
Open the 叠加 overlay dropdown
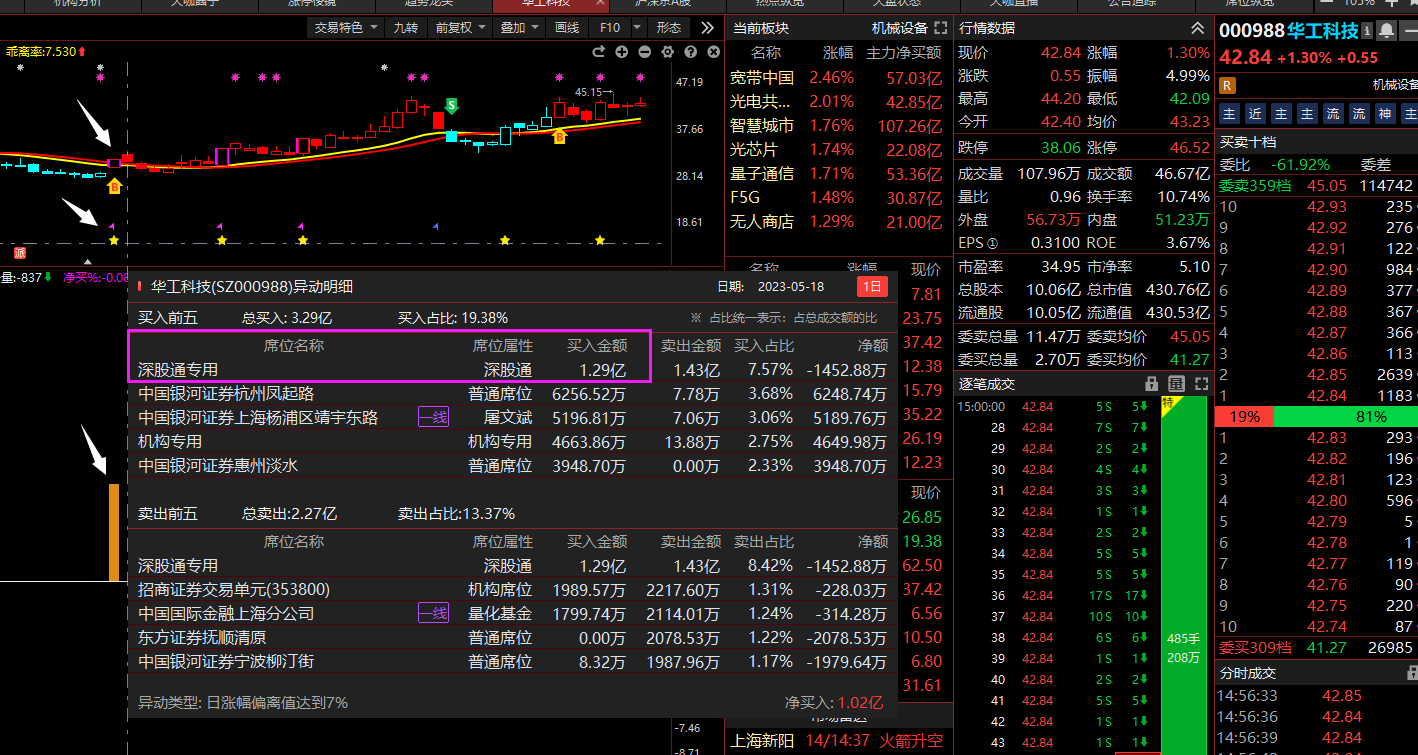520,28
